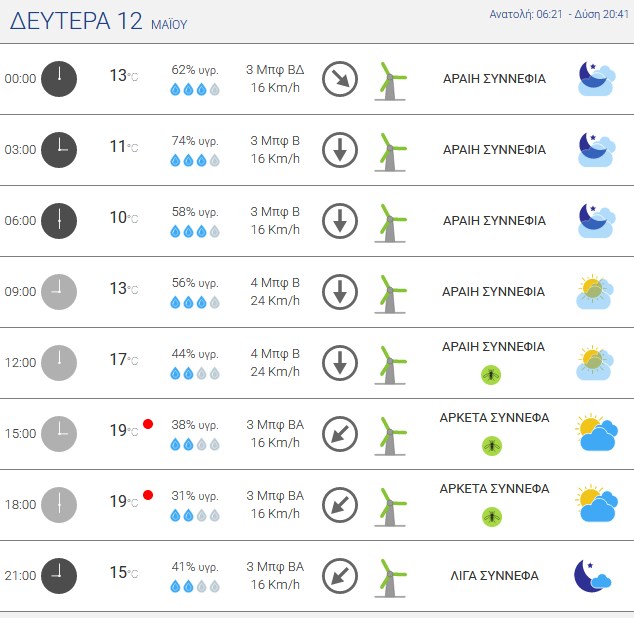
Task: Click the northeast wind arrow at 15:00
Action: click(340, 434)
